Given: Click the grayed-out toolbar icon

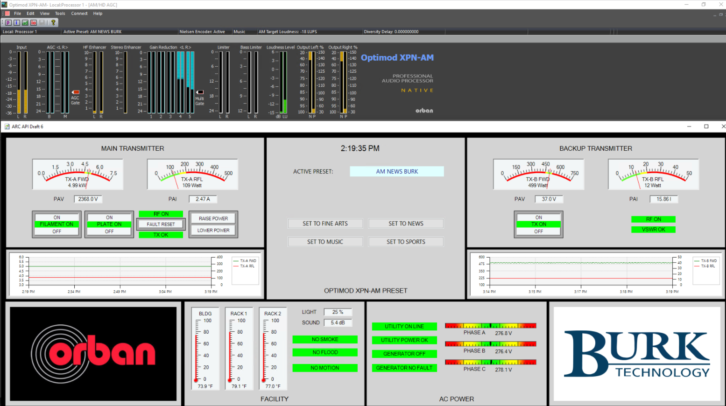Looking at the screenshot, I should tap(43, 22).
